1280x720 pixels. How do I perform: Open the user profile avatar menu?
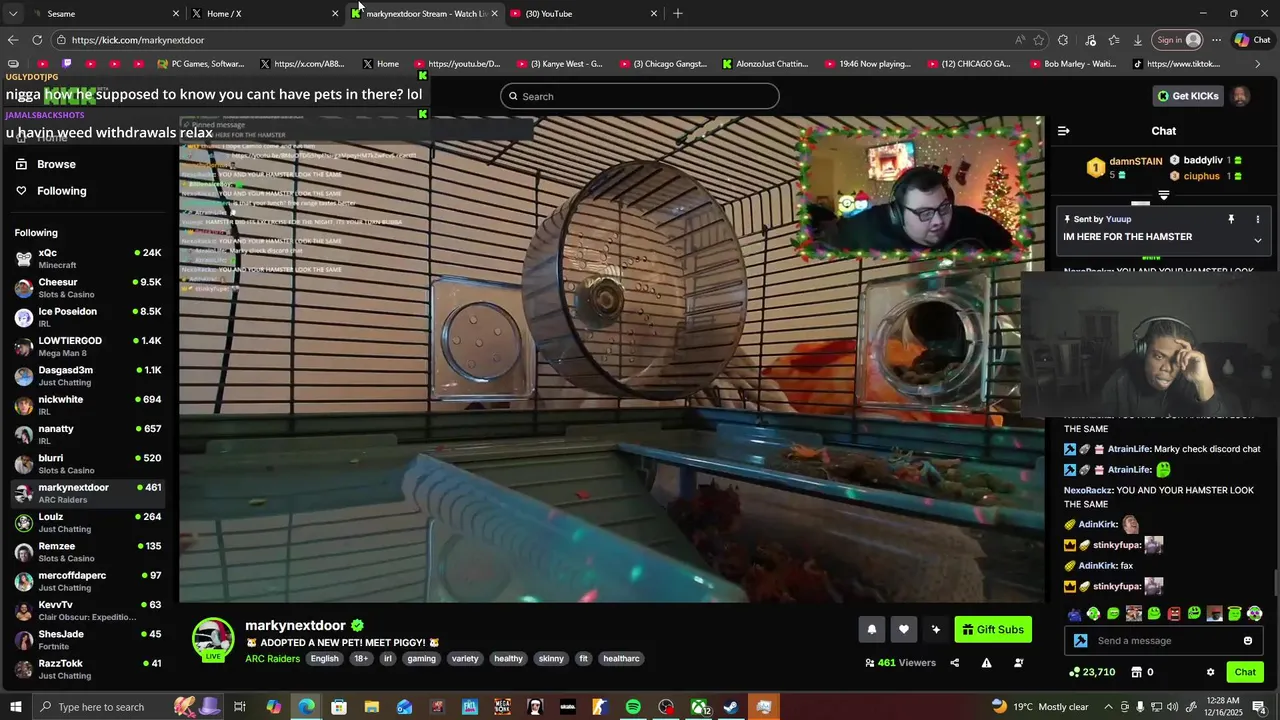coord(1240,96)
